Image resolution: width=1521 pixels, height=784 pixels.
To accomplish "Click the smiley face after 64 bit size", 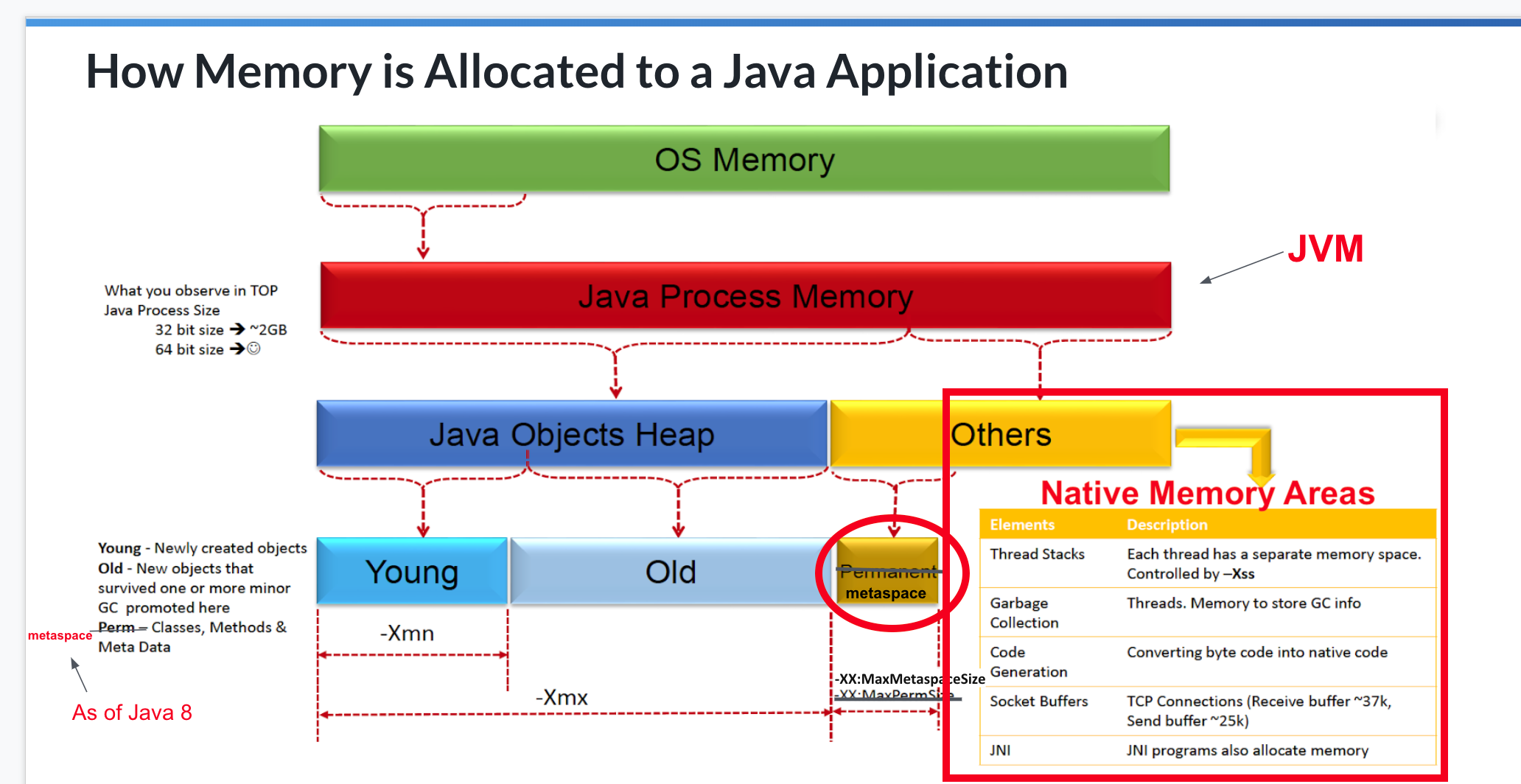I will [253, 349].
